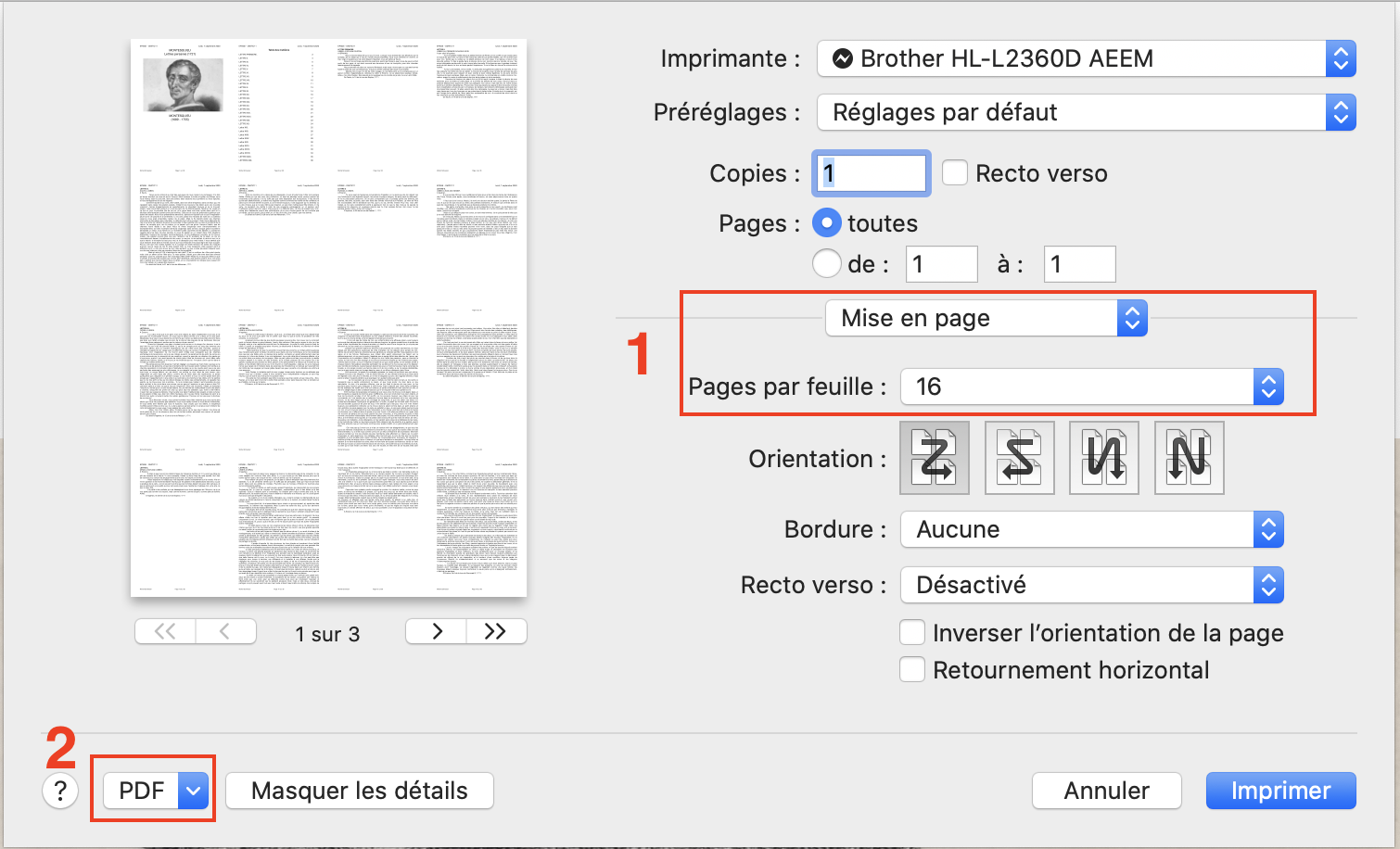Go to the first preview page
The image size is (1400, 849).
click(x=165, y=632)
